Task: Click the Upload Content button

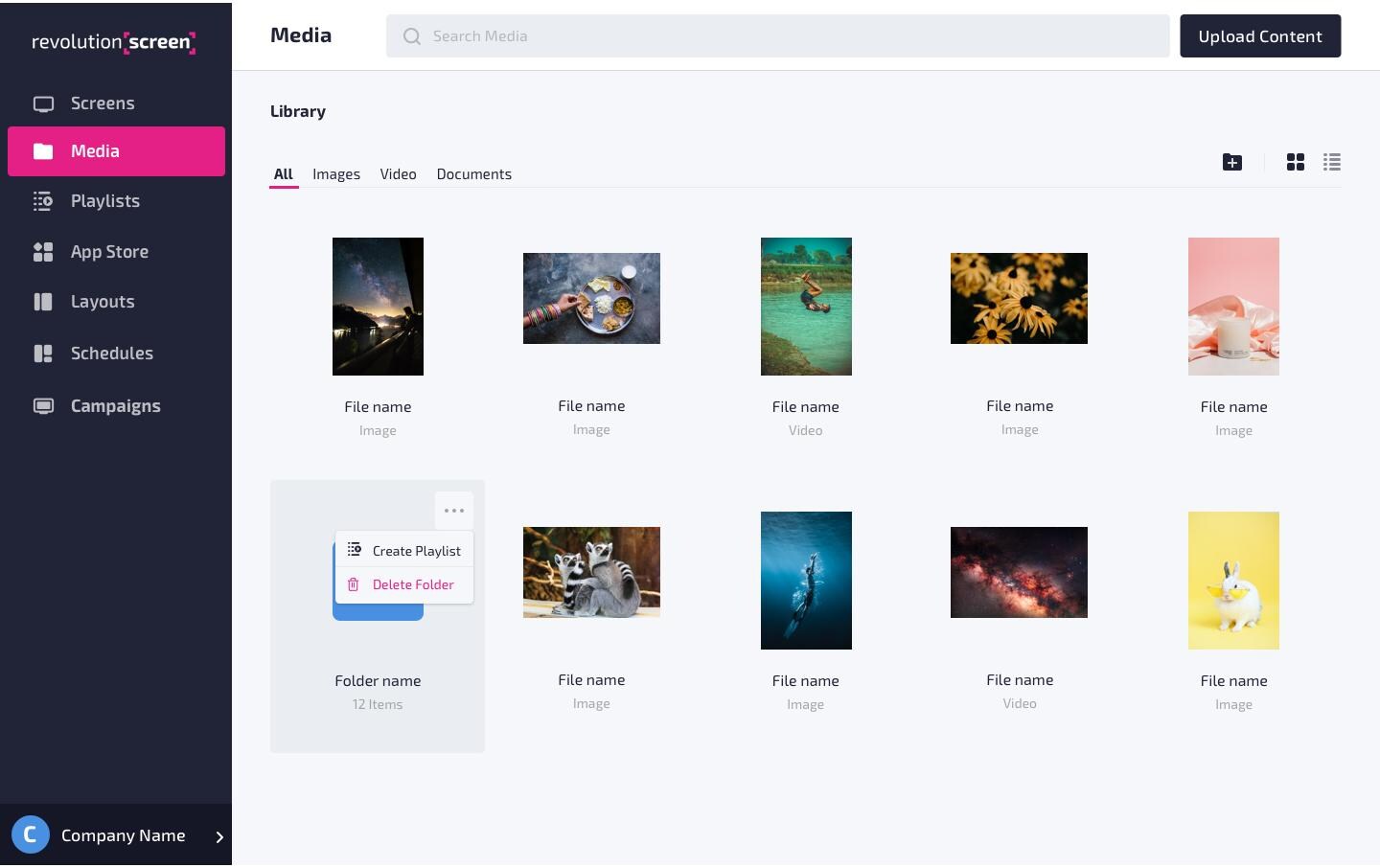Action: 1260,36
